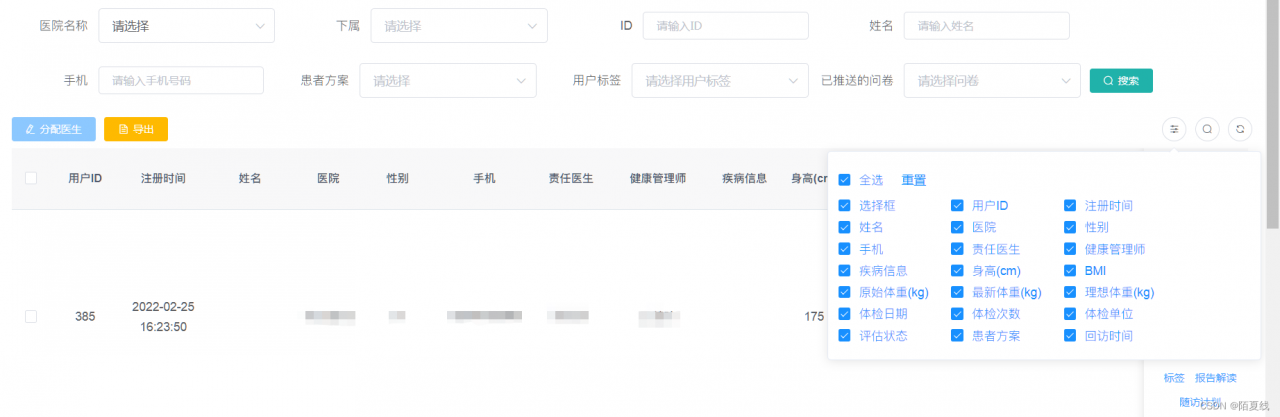Uncheck the 医院 column checkbox

tap(958, 228)
